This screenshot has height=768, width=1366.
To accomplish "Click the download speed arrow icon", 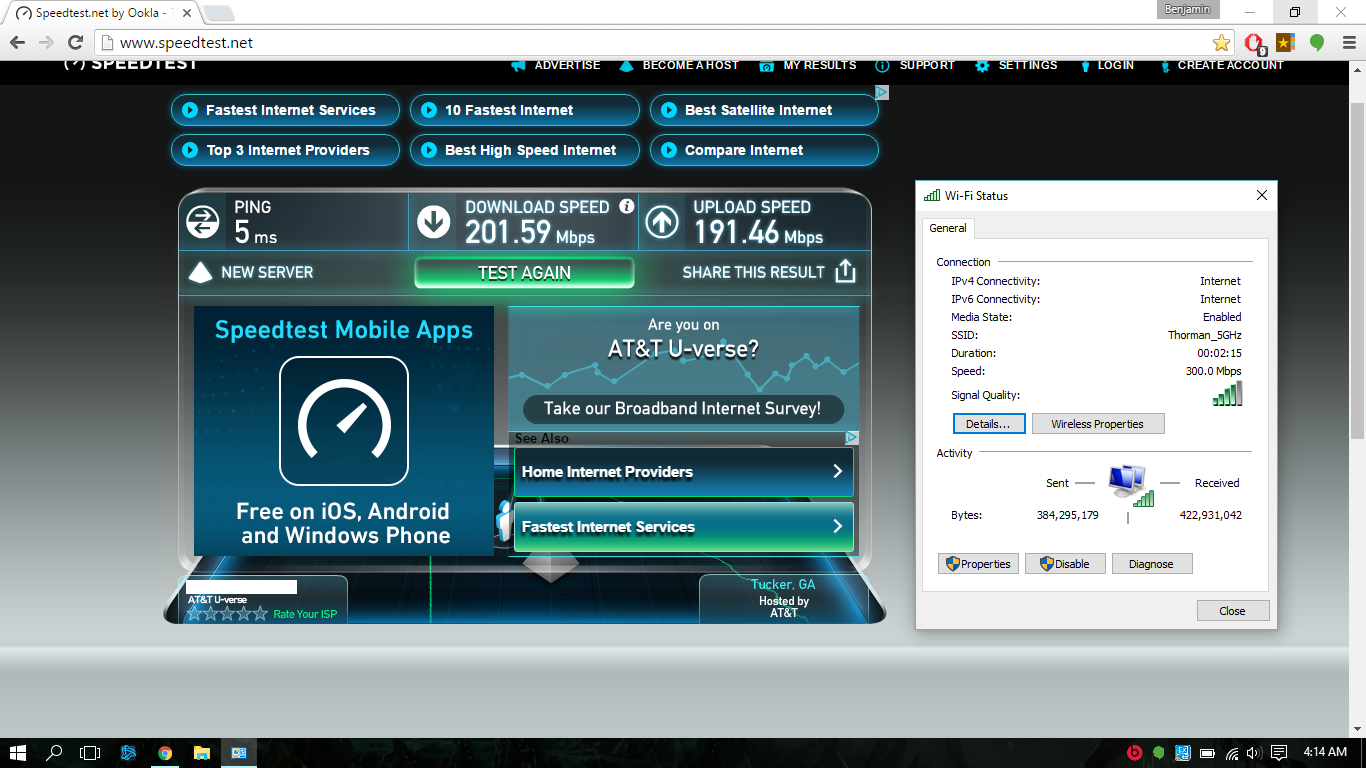I will [x=433, y=222].
